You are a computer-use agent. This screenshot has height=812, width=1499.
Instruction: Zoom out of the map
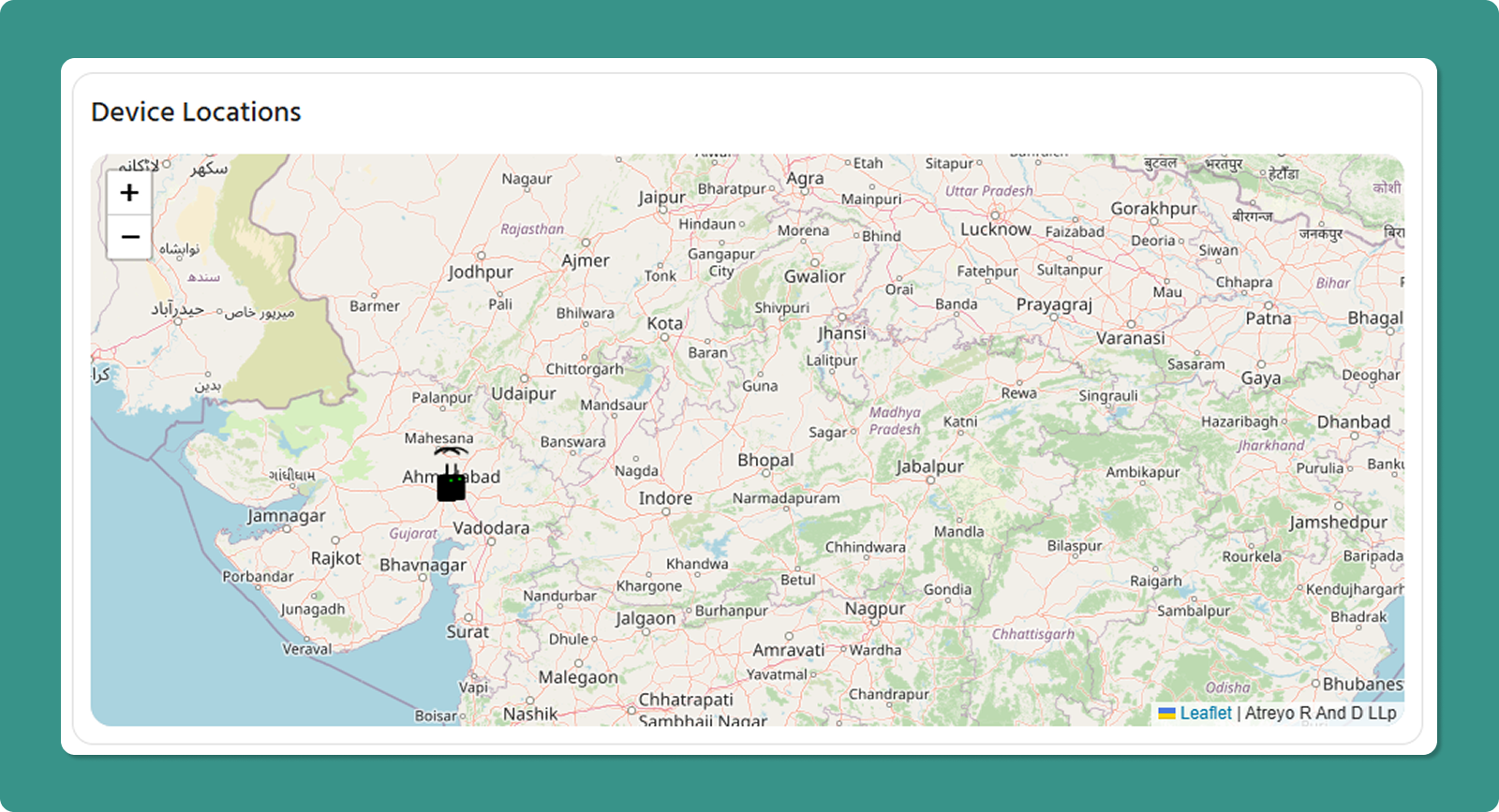(x=129, y=237)
